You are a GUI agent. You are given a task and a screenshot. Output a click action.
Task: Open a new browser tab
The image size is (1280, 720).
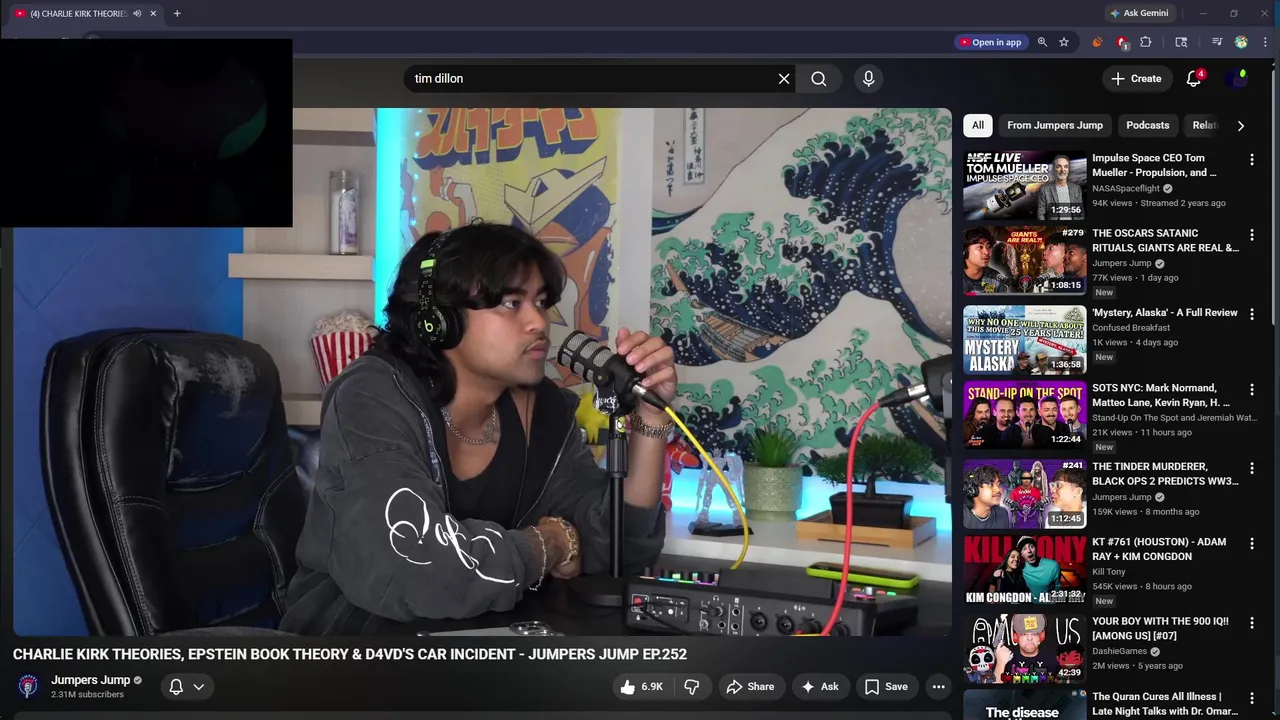pyautogui.click(x=177, y=14)
